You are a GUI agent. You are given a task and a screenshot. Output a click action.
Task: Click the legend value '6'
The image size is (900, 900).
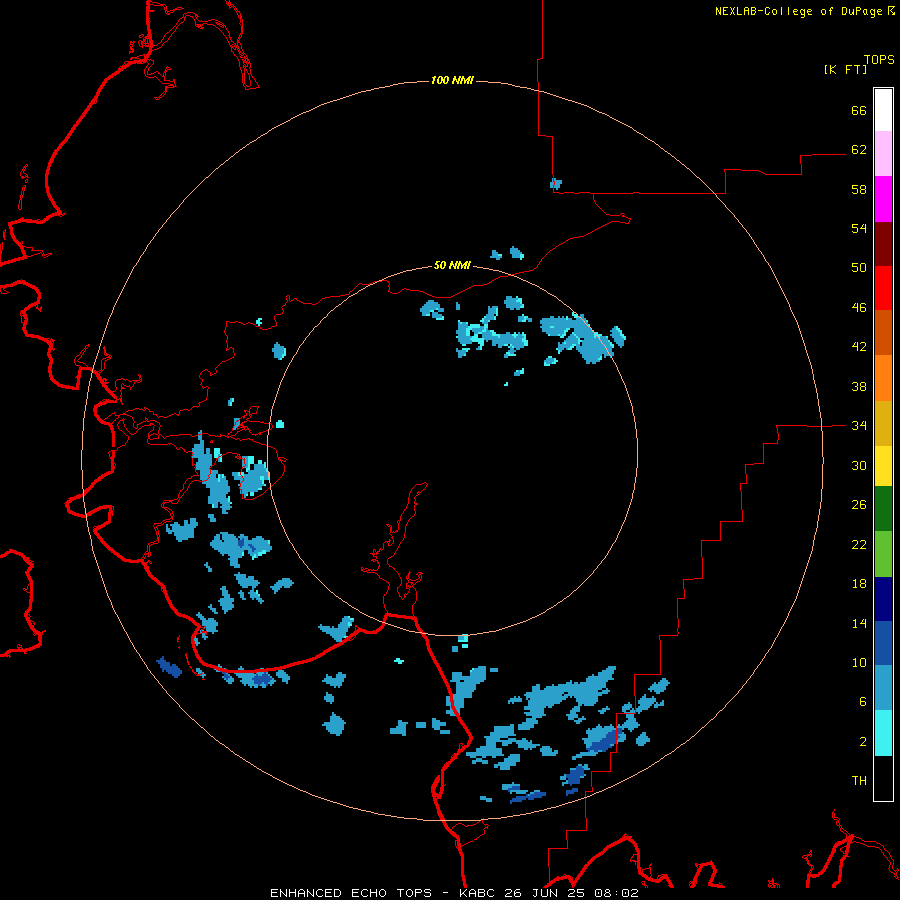click(x=863, y=702)
